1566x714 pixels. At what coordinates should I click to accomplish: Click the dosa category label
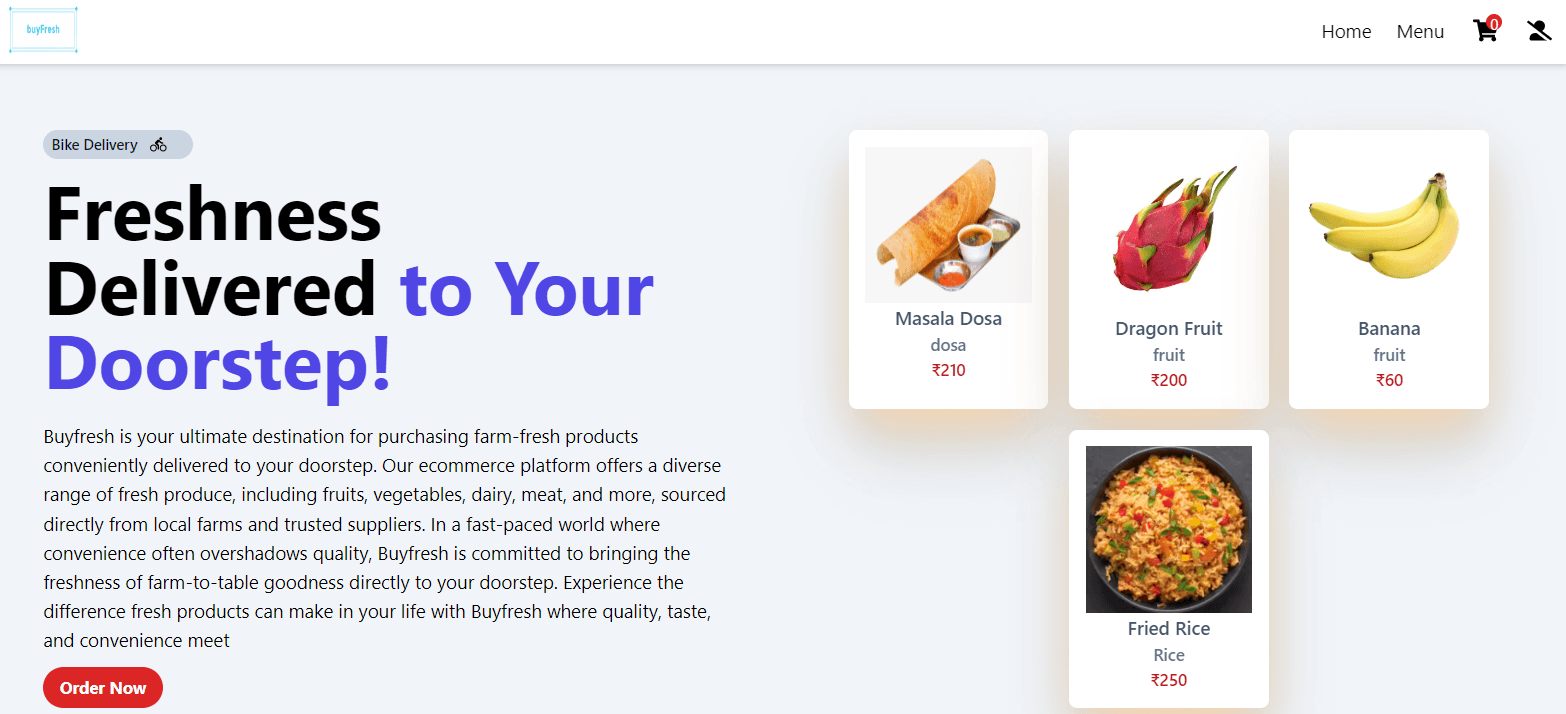point(948,345)
